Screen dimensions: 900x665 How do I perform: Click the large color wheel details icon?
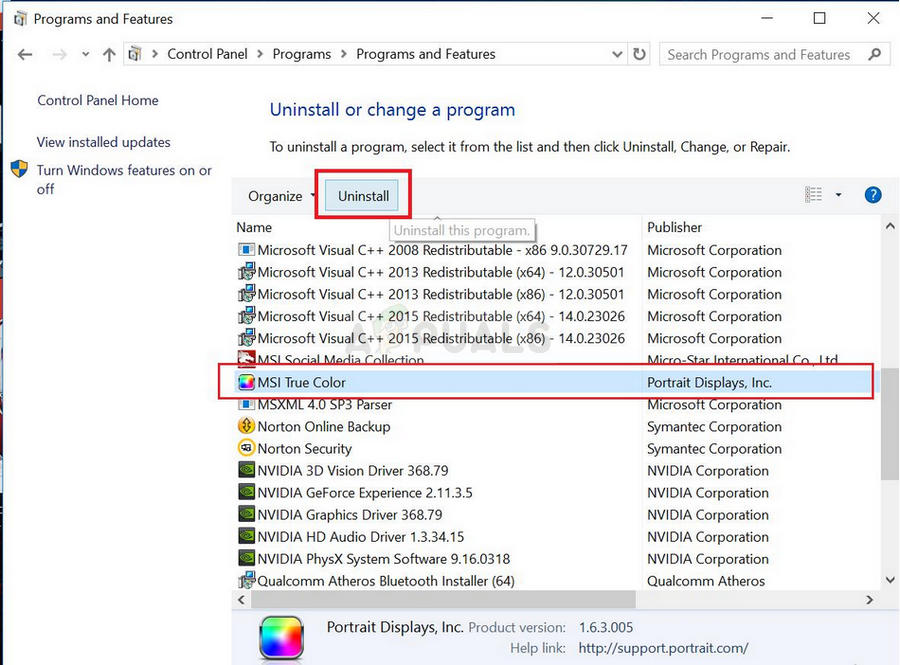[x=281, y=637]
